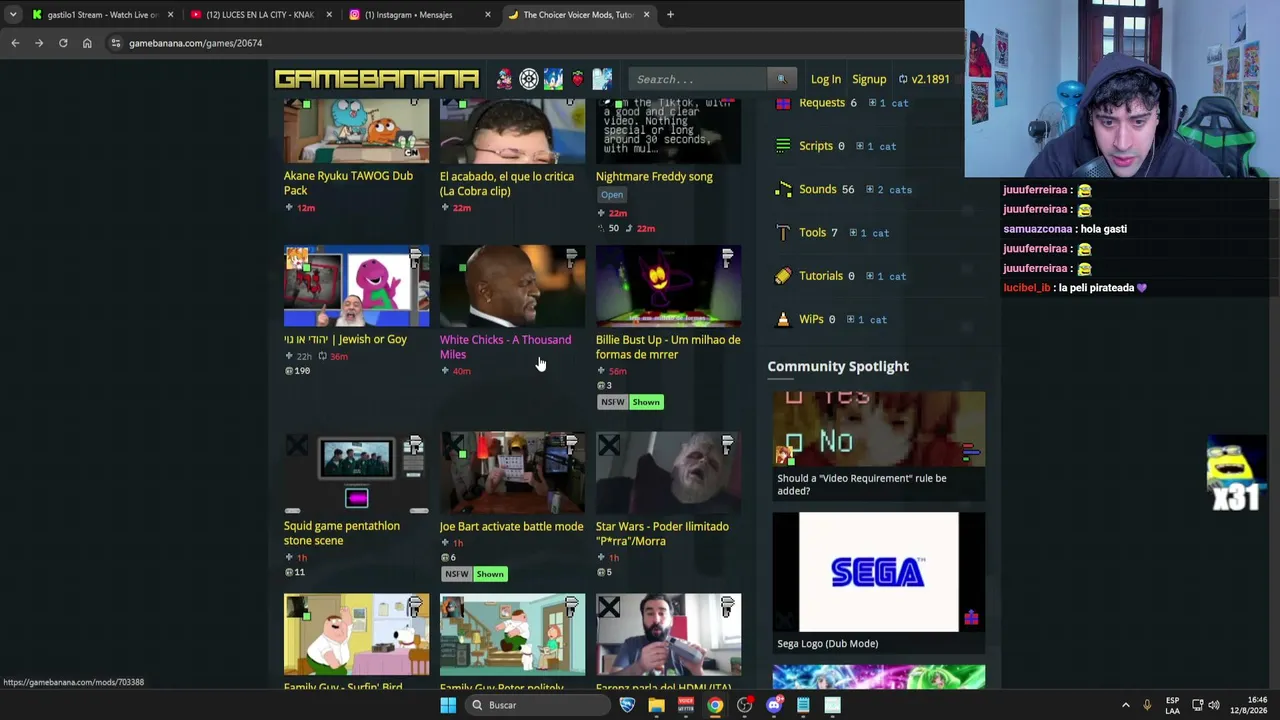This screenshot has width=1280, height=720.
Task: Click the WiPs traffic cone icon
Action: tap(783, 320)
